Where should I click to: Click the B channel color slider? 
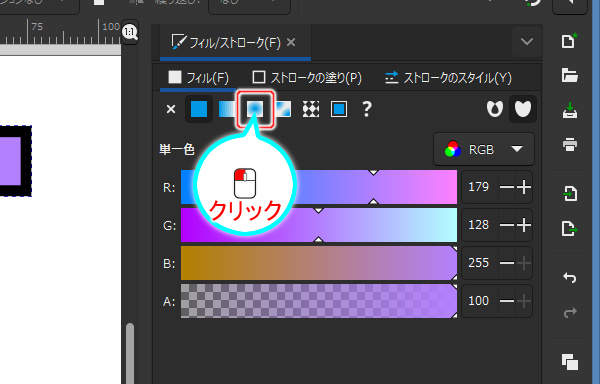[319, 263]
